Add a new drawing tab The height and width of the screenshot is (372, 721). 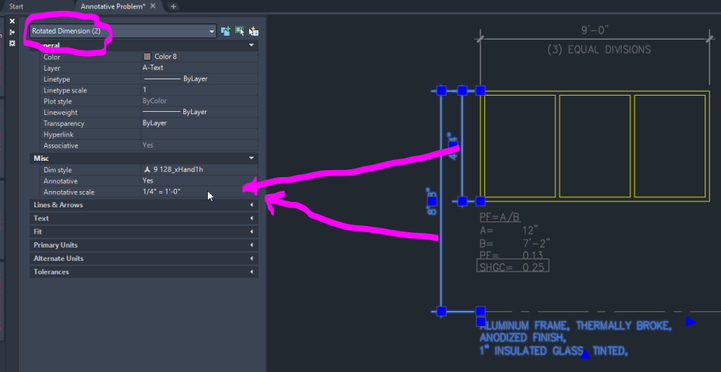click(173, 6)
